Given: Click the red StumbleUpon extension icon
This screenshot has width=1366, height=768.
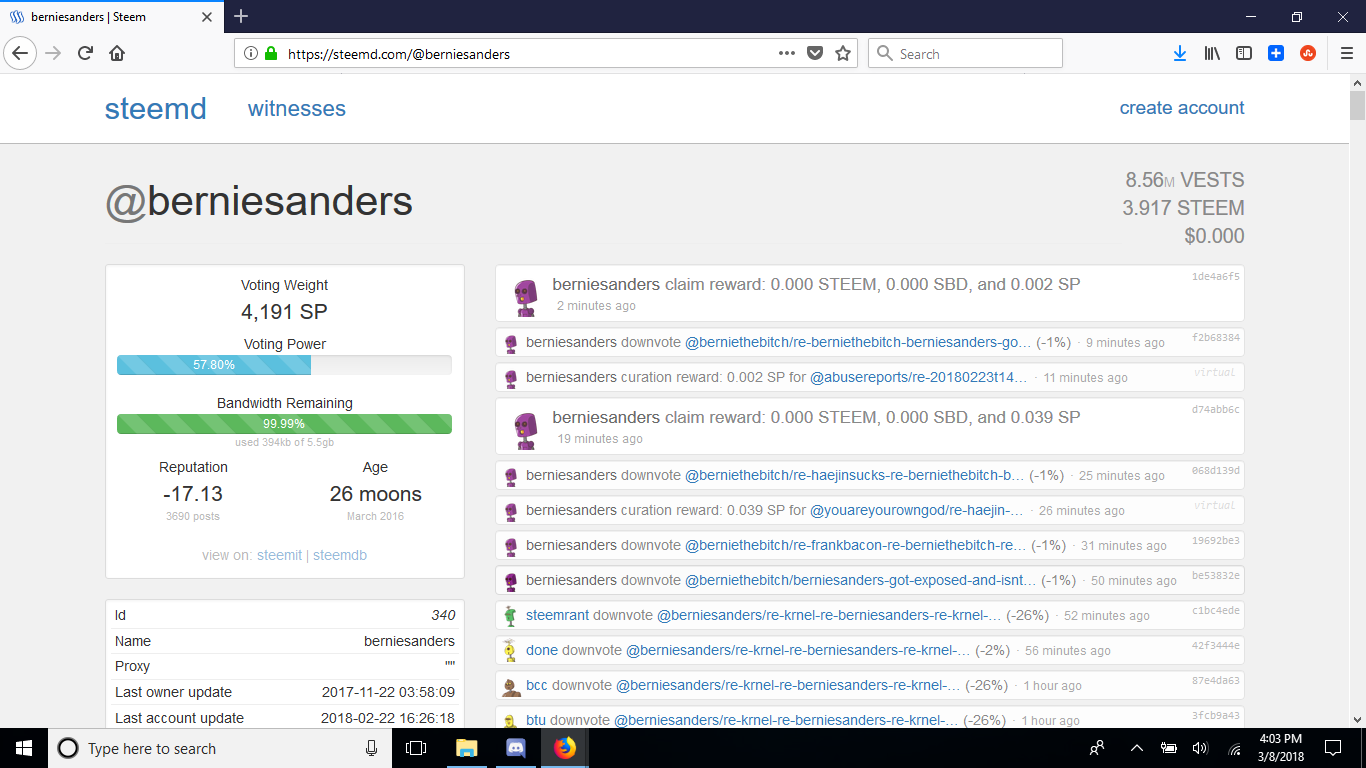Looking at the screenshot, I should click(x=1308, y=53).
